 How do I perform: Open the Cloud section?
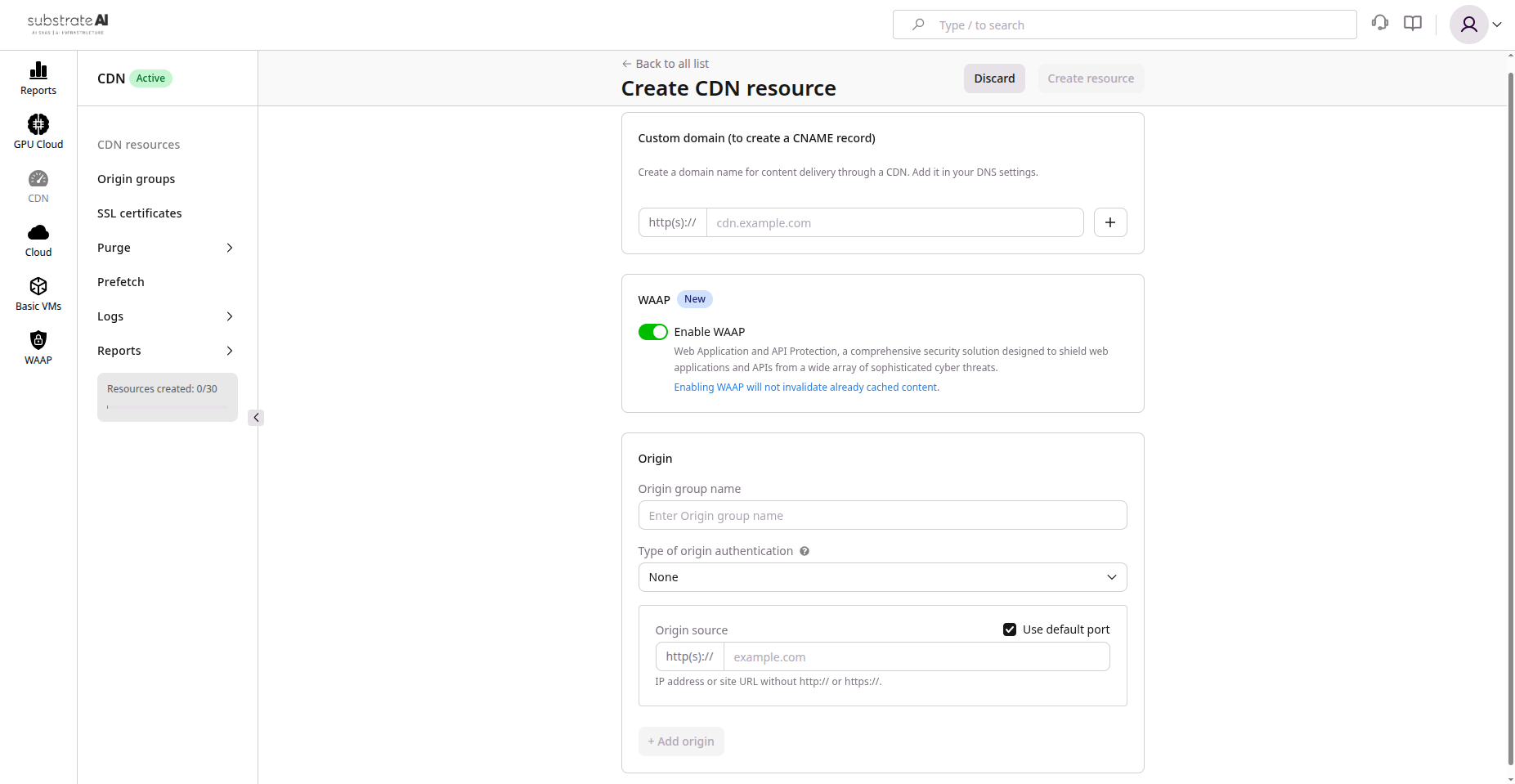tap(38, 239)
